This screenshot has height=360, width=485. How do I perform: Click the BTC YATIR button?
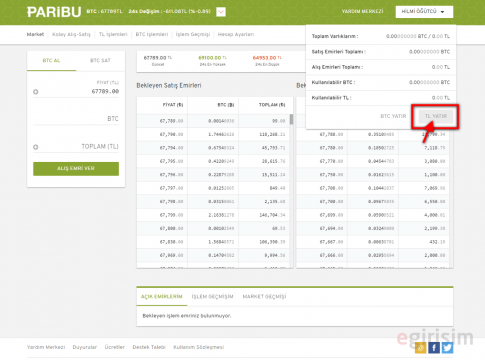[393, 116]
